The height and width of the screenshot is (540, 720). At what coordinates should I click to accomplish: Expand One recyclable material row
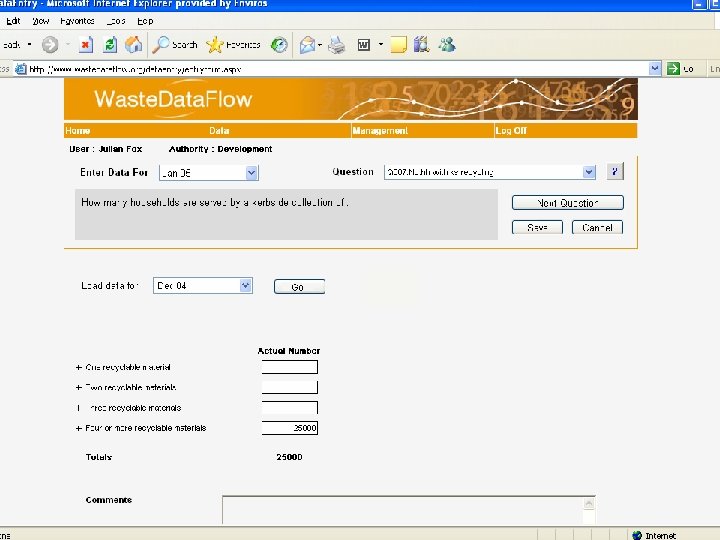click(79, 367)
